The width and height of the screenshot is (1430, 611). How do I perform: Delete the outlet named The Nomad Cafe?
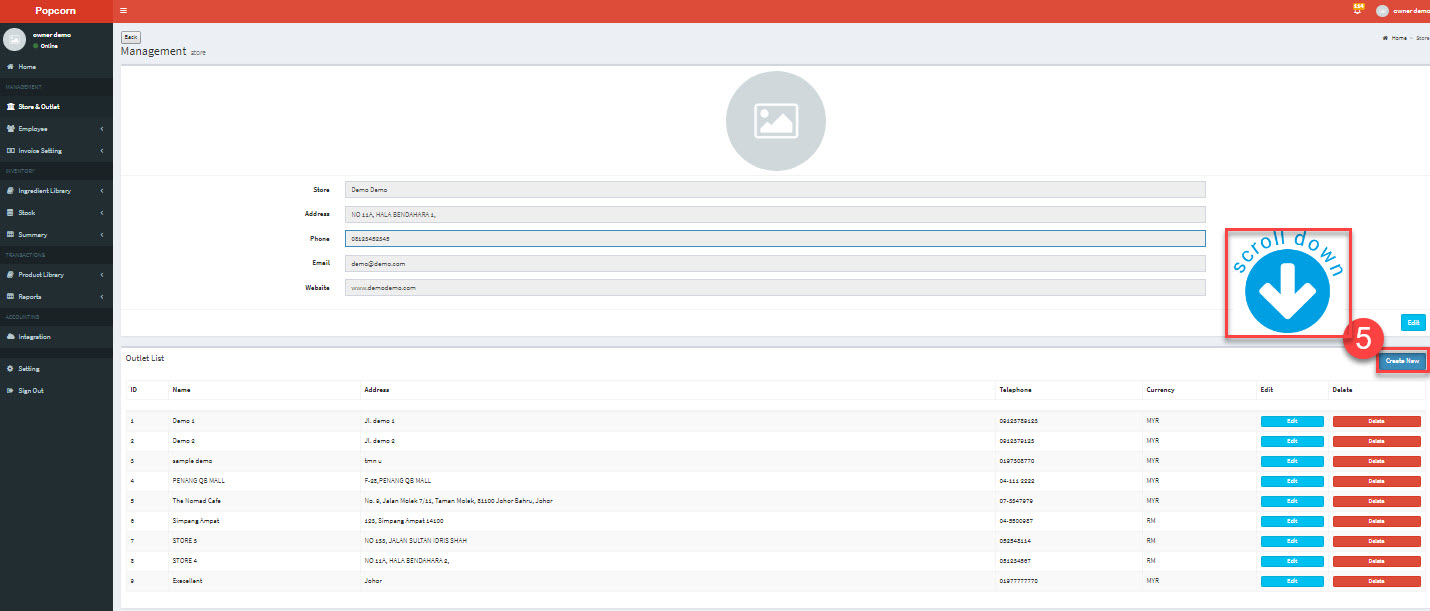pyautogui.click(x=1376, y=501)
